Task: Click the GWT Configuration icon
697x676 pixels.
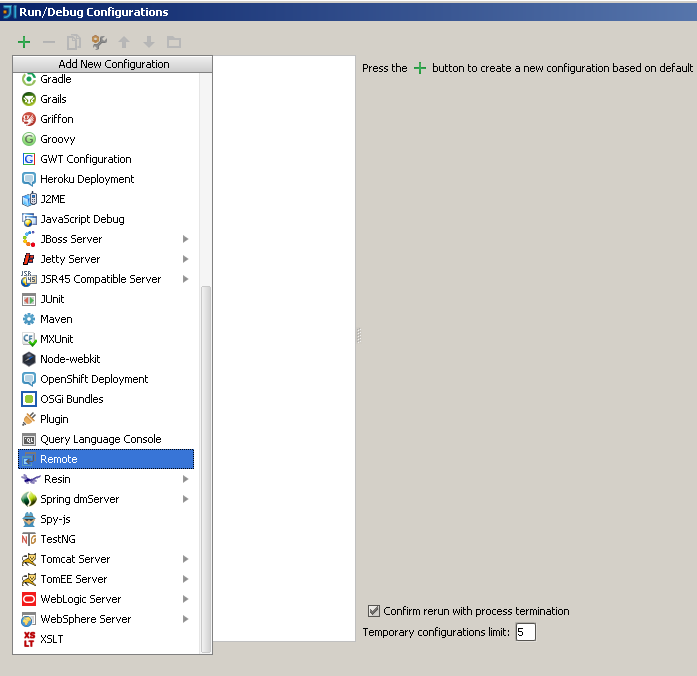Action: (29, 159)
